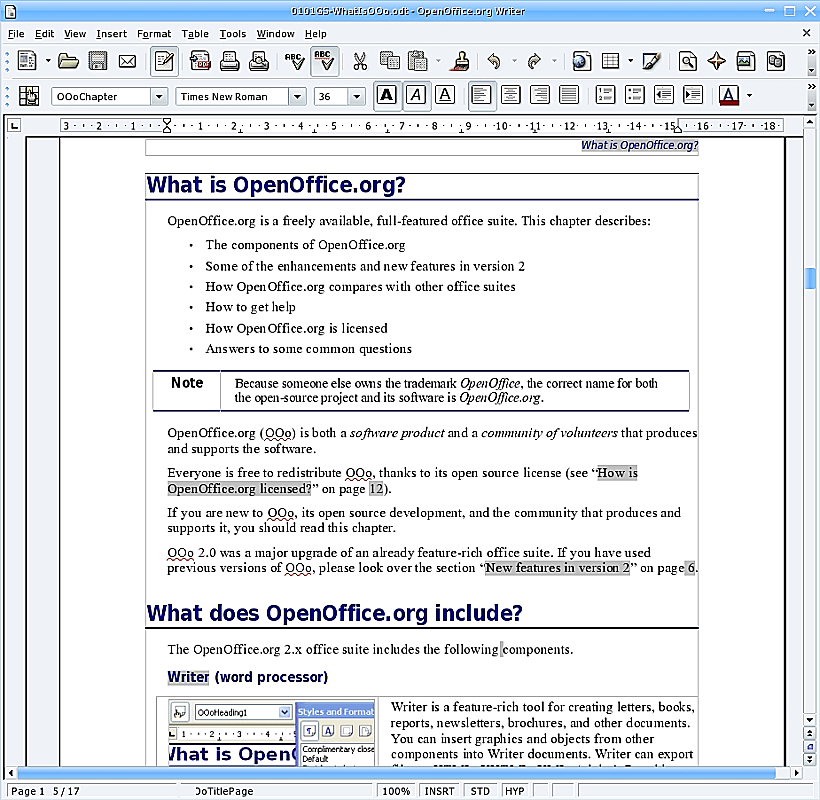Open the Export as PDF tool
820x800 pixels.
tap(200, 61)
